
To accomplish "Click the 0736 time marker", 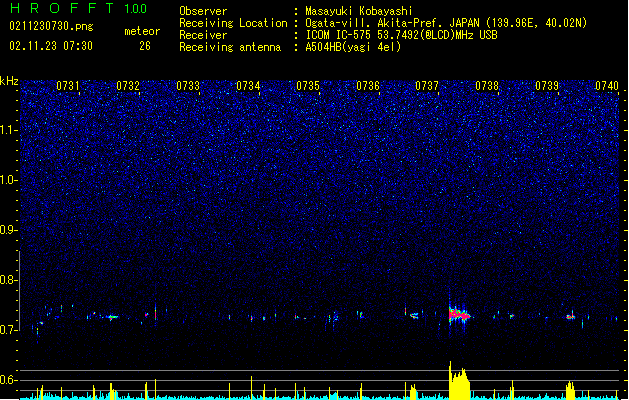I will coord(368,86).
